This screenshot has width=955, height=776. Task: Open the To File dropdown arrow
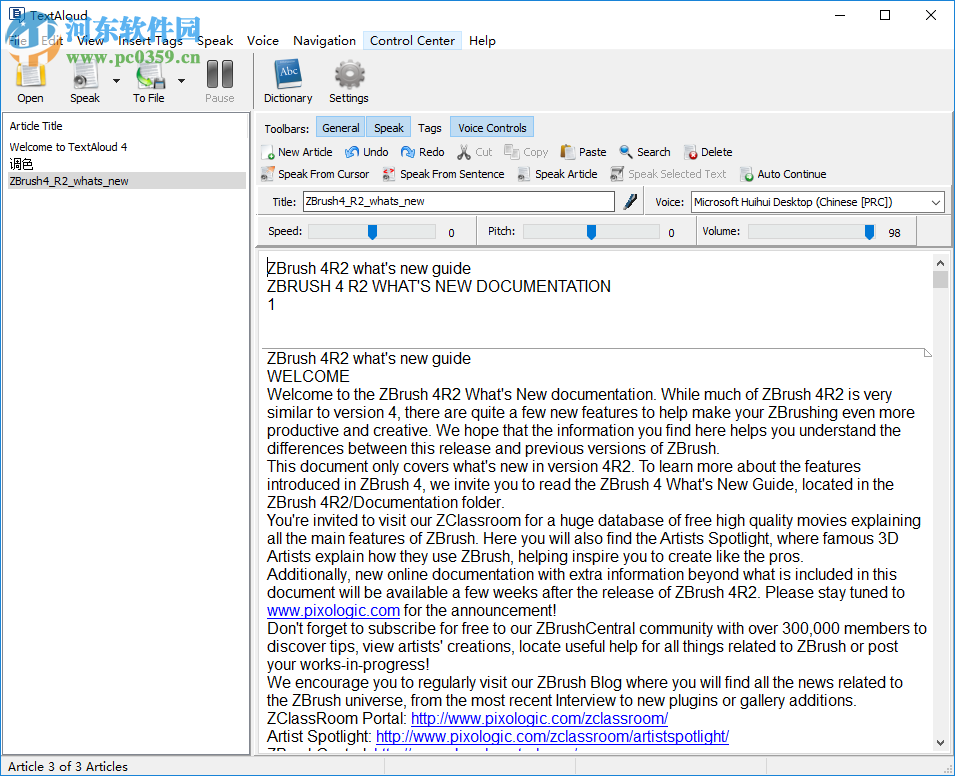(x=180, y=80)
